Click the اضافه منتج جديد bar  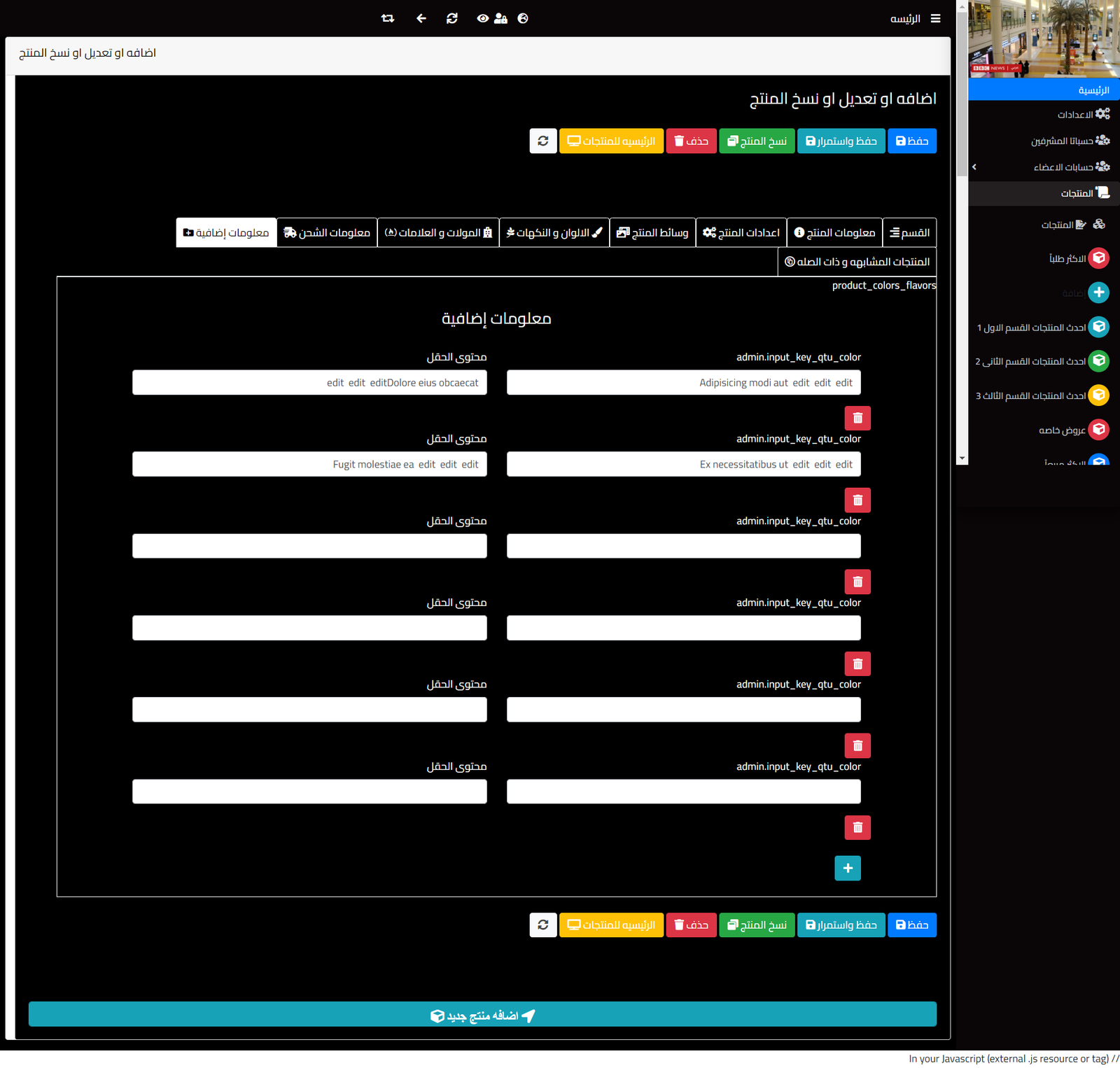(482, 1015)
